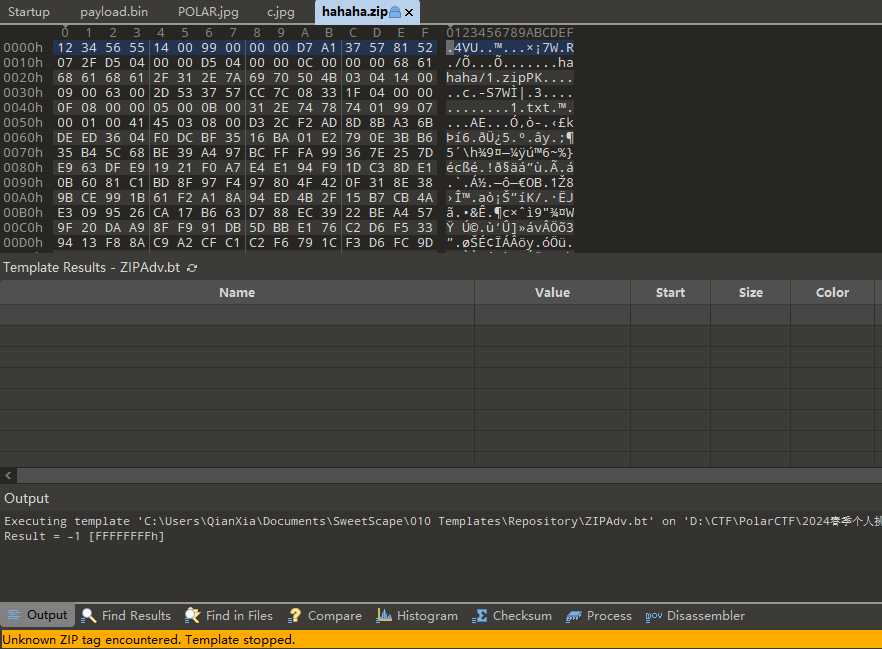Show the Histogram panel
The height and width of the screenshot is (649, 882).
pyautogui.click(x=417, y=616)
